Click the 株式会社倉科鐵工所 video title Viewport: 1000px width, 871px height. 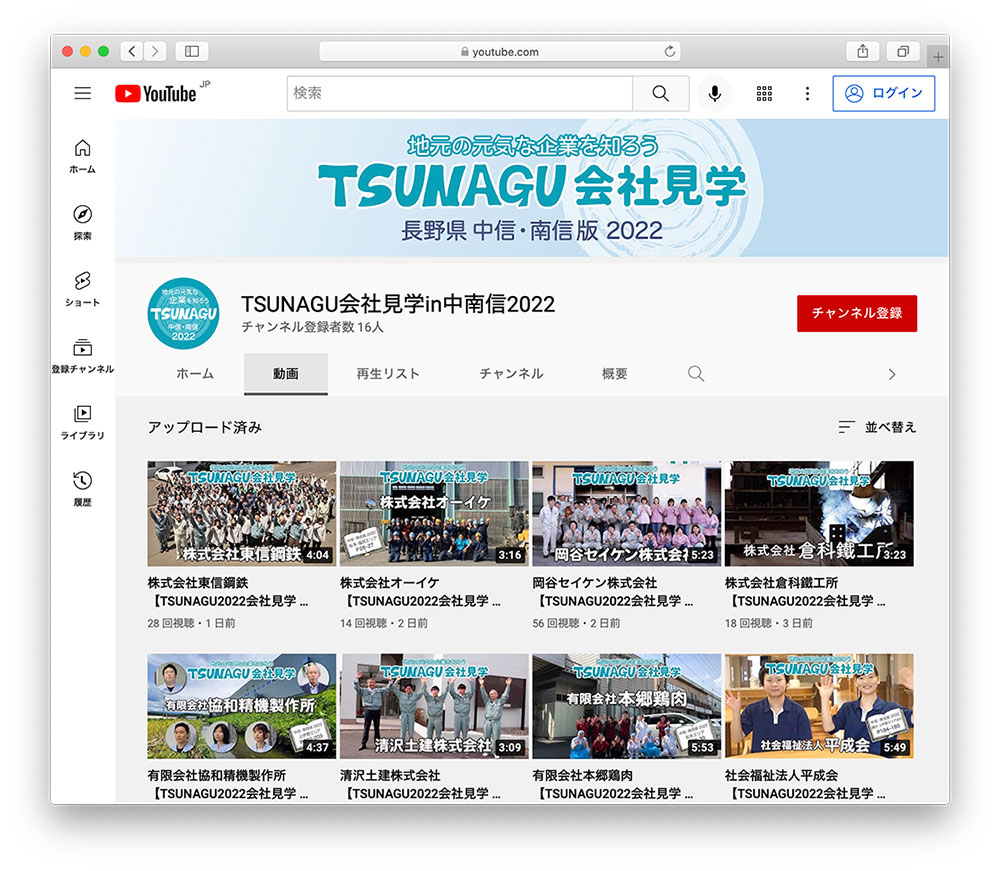(x=805, y=592)
